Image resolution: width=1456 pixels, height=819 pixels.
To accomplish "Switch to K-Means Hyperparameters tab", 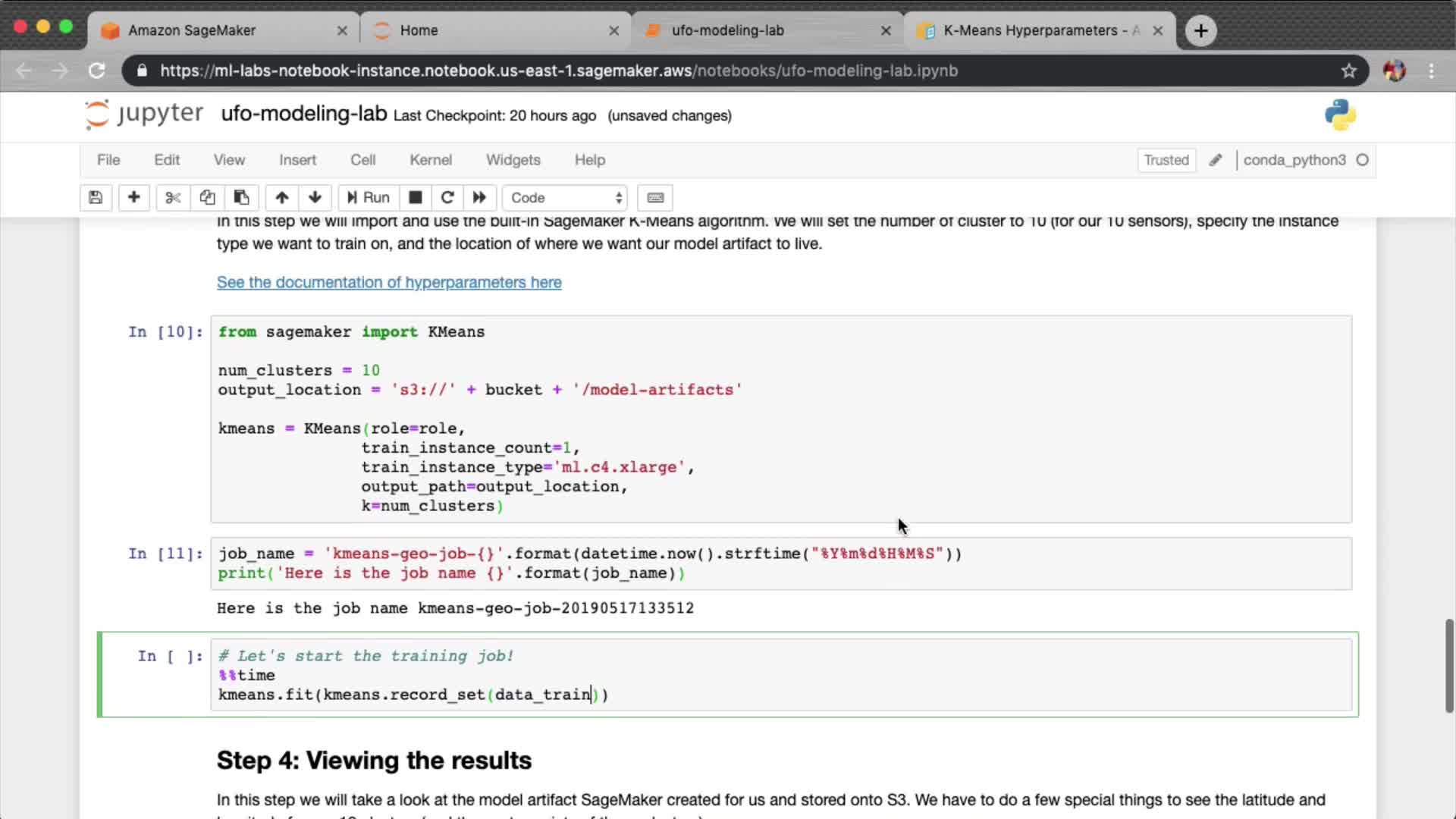I will click(1039, 30).
